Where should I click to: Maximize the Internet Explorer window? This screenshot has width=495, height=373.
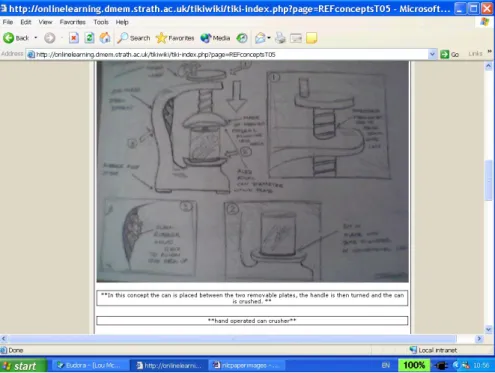pos(473,8)
